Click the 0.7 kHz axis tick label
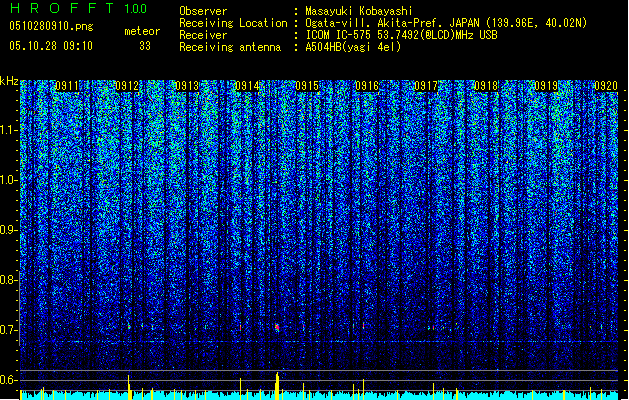This screenshot has height=400, width=629. pyautogui.click(x=8, y=330)
